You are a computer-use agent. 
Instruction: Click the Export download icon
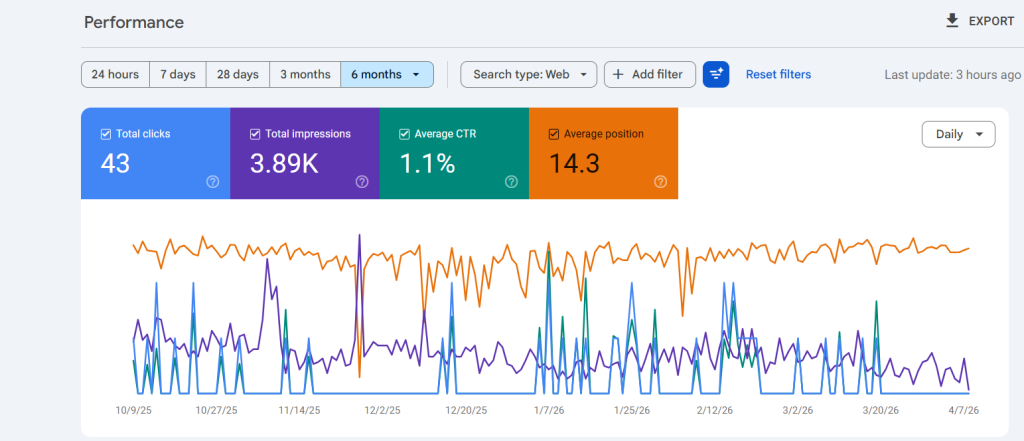[x=952, y=21]
